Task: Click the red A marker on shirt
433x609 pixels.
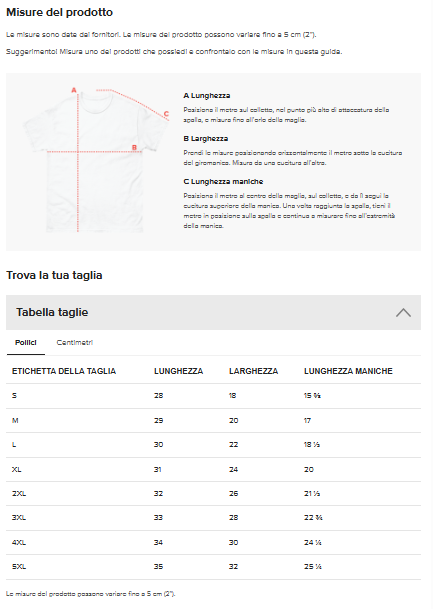Action: coord(74,90)
